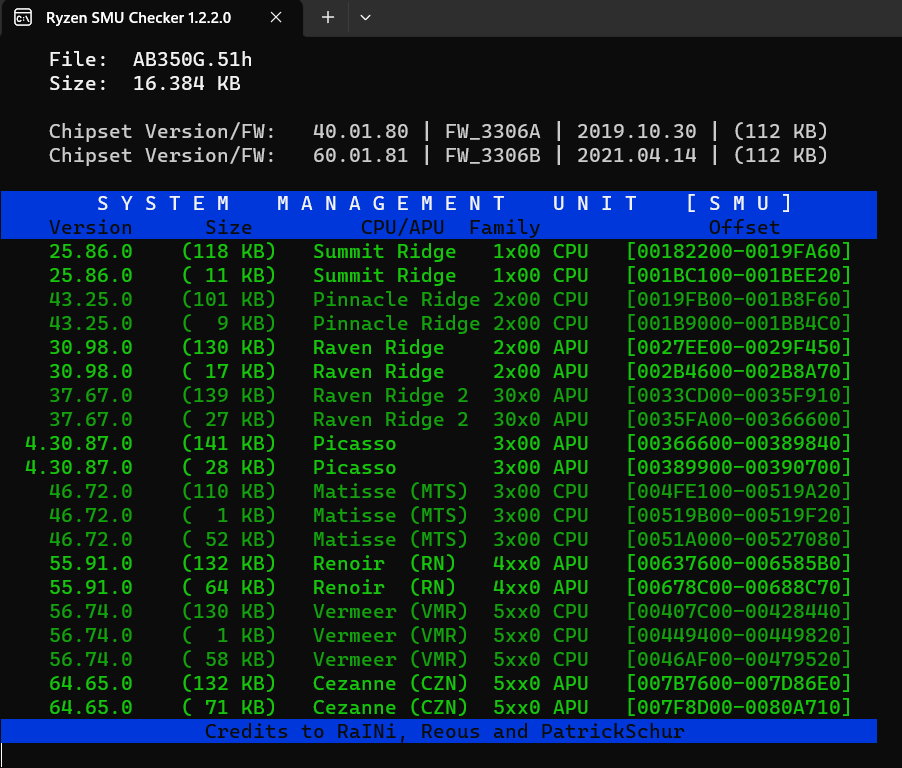Click the size value 16.384 KB
This screenshot has height=768, width=902.
pyautogui.click(x=186, y=83)
